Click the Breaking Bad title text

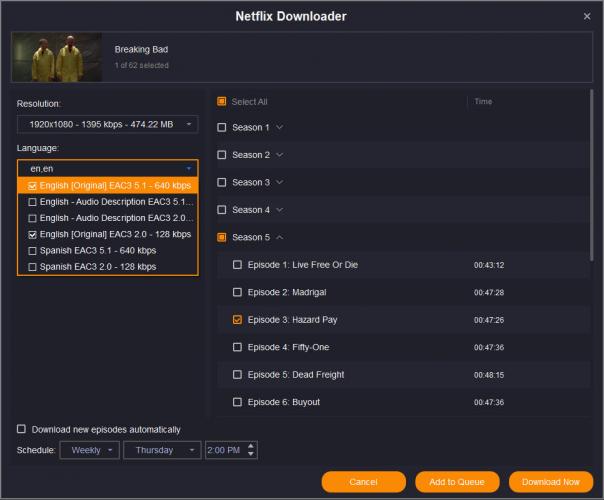141,49
